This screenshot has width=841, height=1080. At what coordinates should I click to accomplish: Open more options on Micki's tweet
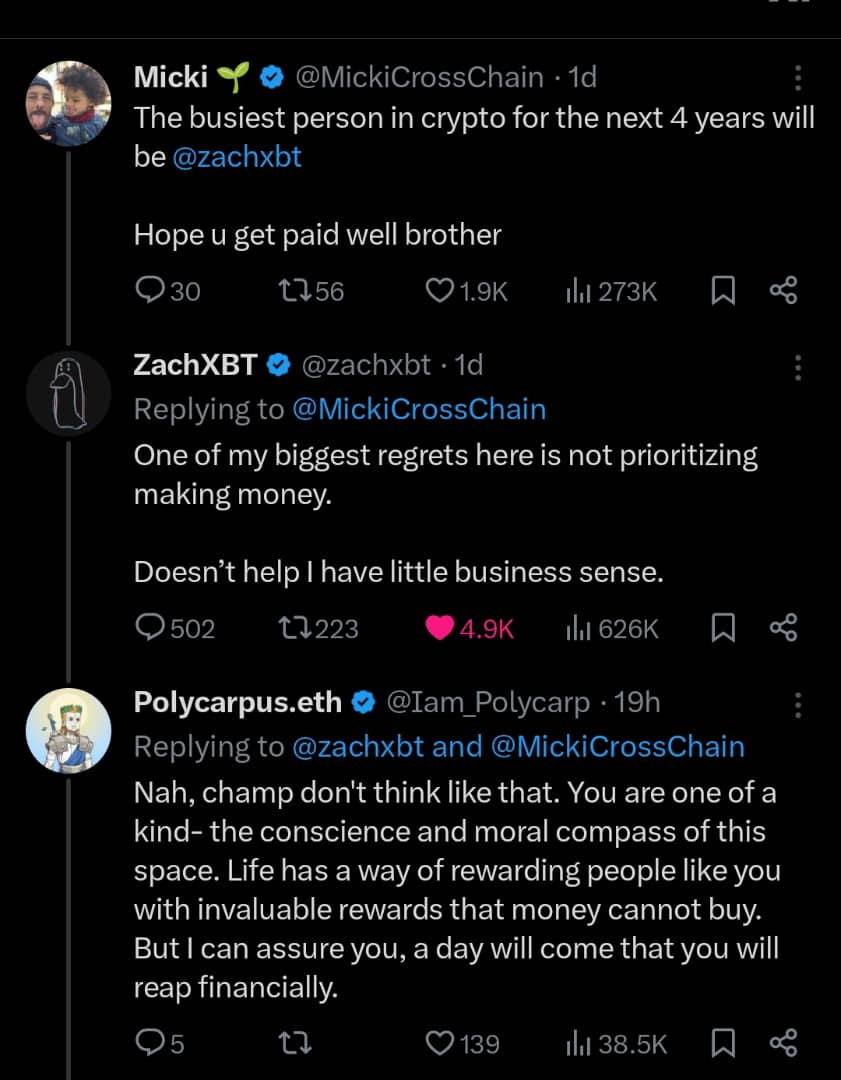click(x=797, y=78)
